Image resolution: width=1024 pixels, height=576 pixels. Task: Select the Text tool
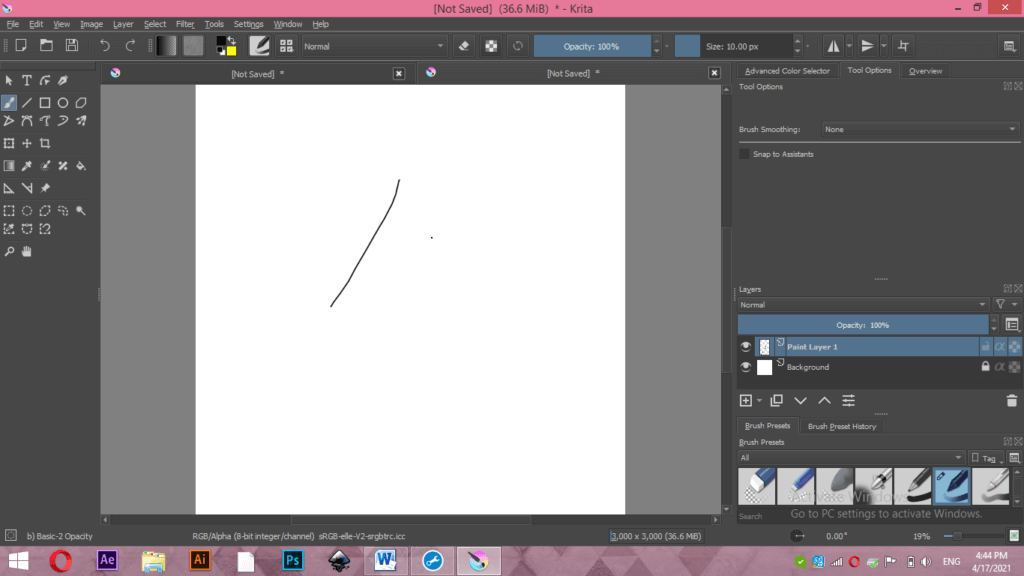[x=26, y=80]
